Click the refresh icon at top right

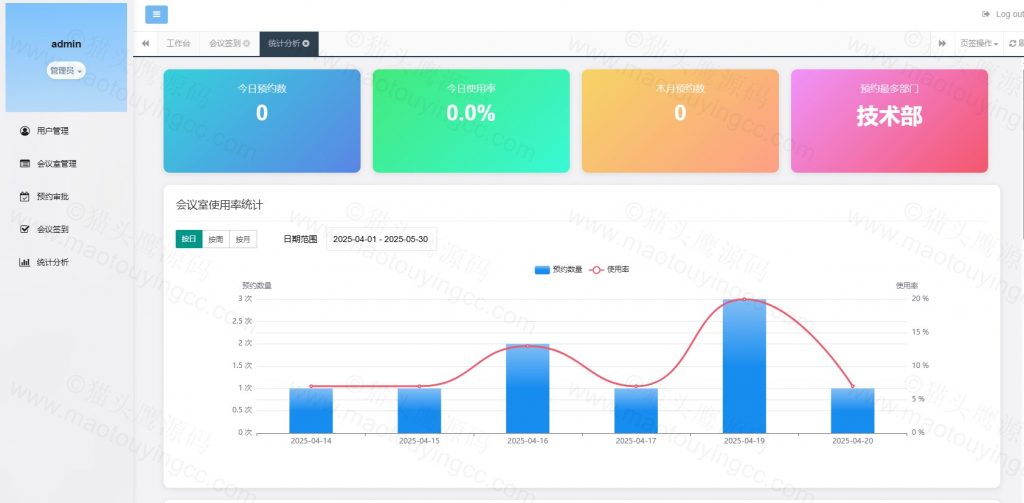tap(1013, 44)
